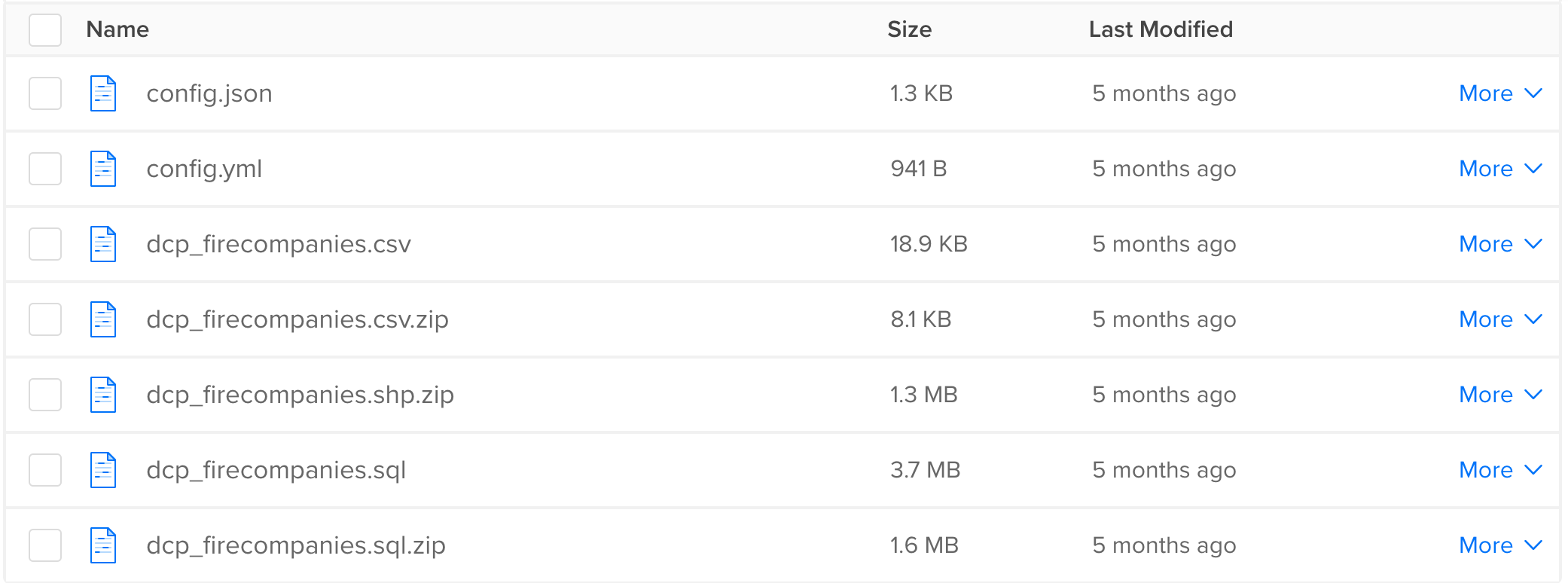Screen dimensions: 1568x583
Task: Select the dcp_firecompanies.sql.zip row checkbox
Action: 45,545
